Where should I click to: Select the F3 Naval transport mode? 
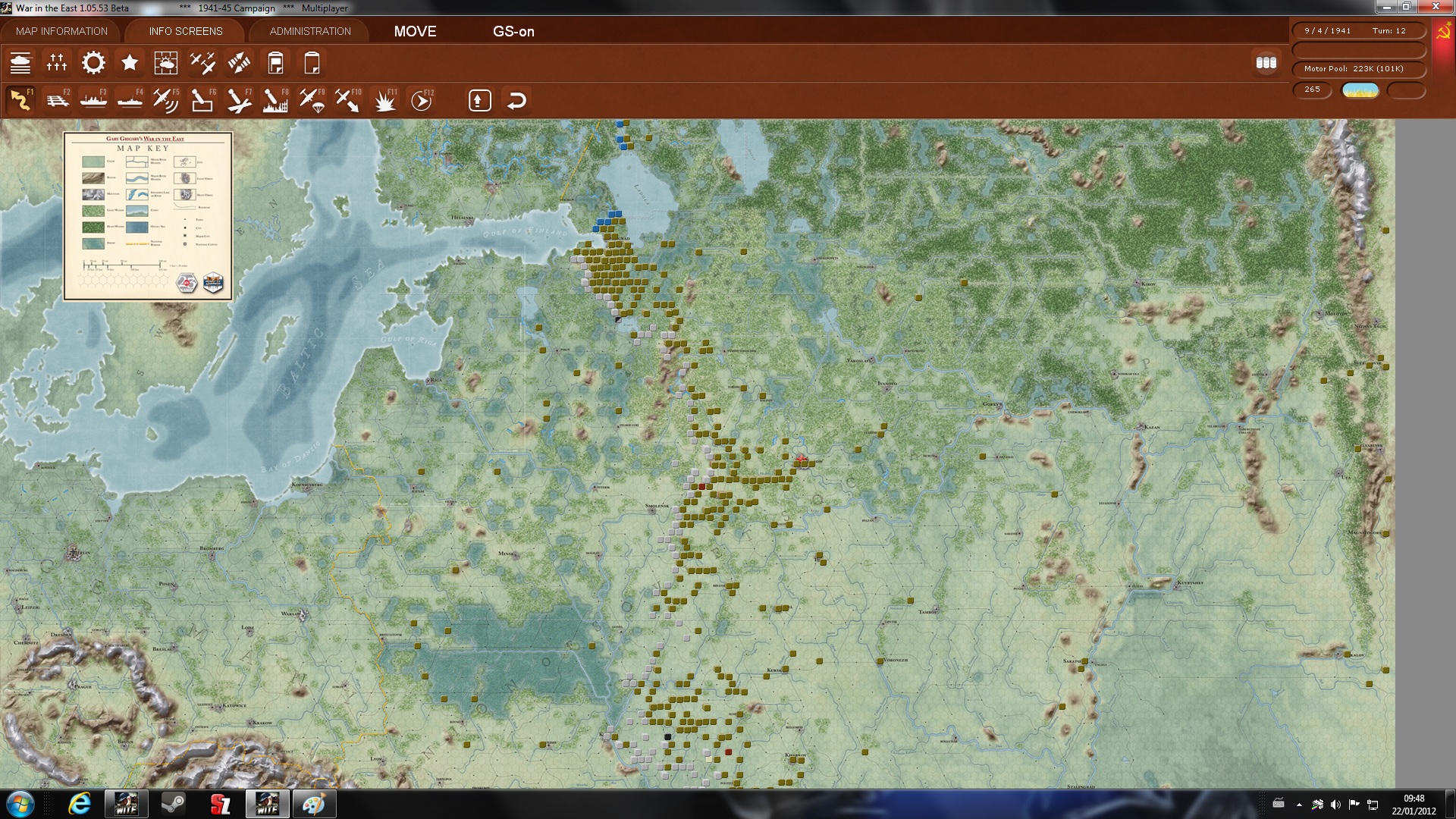(x=93, y=100)
